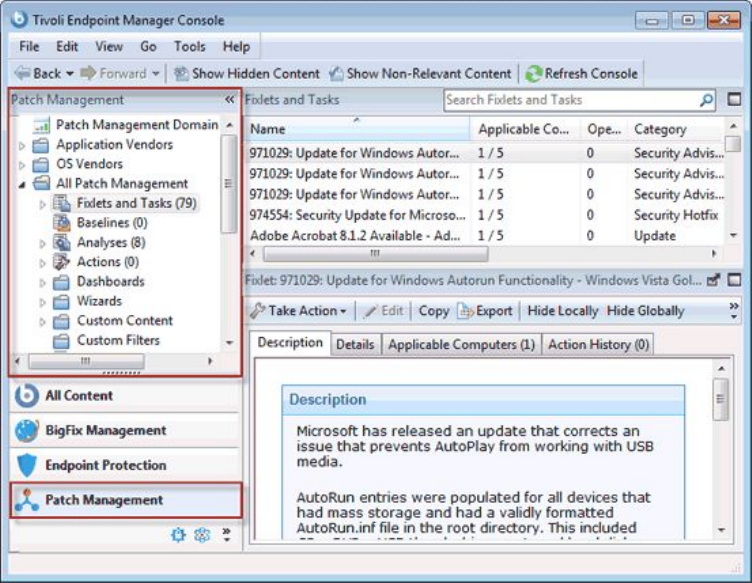Switch to the Applicable Computers (1) tab
This screenshot has height=583, width=752.
[461, 344]
